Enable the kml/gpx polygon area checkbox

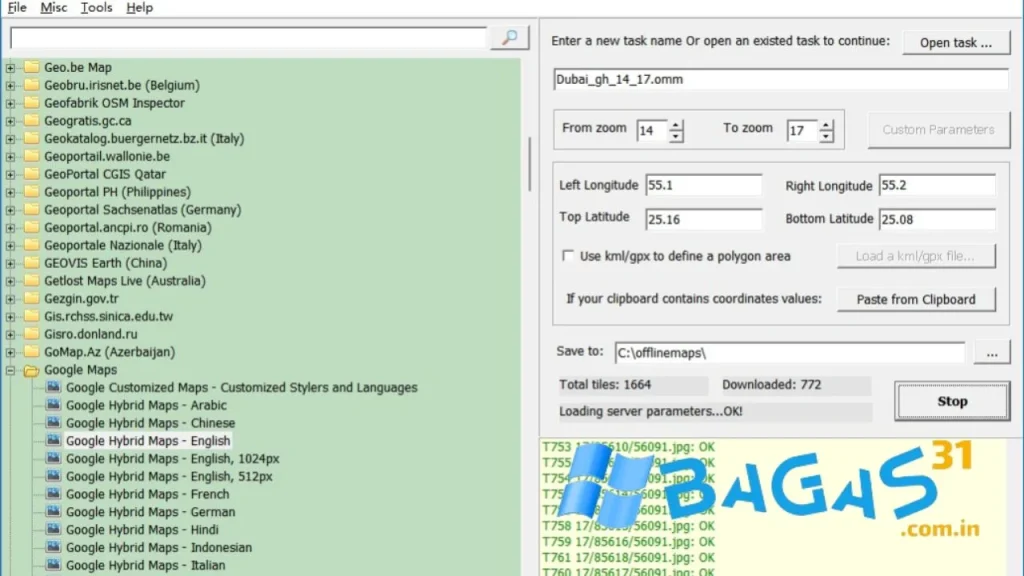point(568,256)
